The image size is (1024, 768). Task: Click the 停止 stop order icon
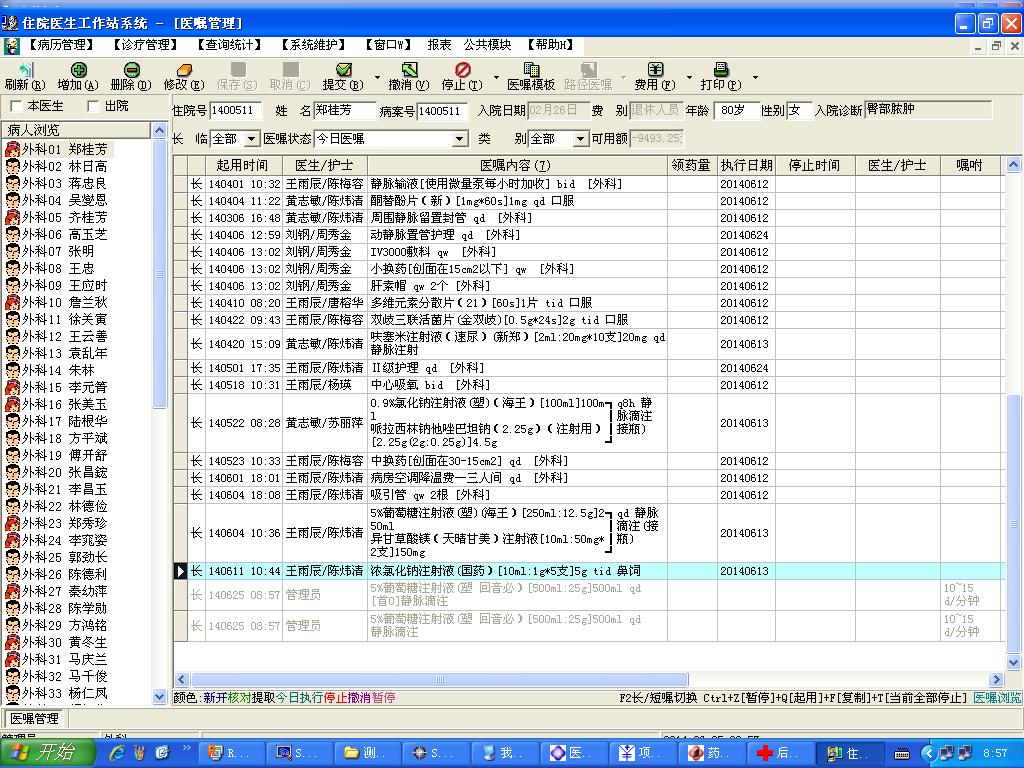coord(462,70)
